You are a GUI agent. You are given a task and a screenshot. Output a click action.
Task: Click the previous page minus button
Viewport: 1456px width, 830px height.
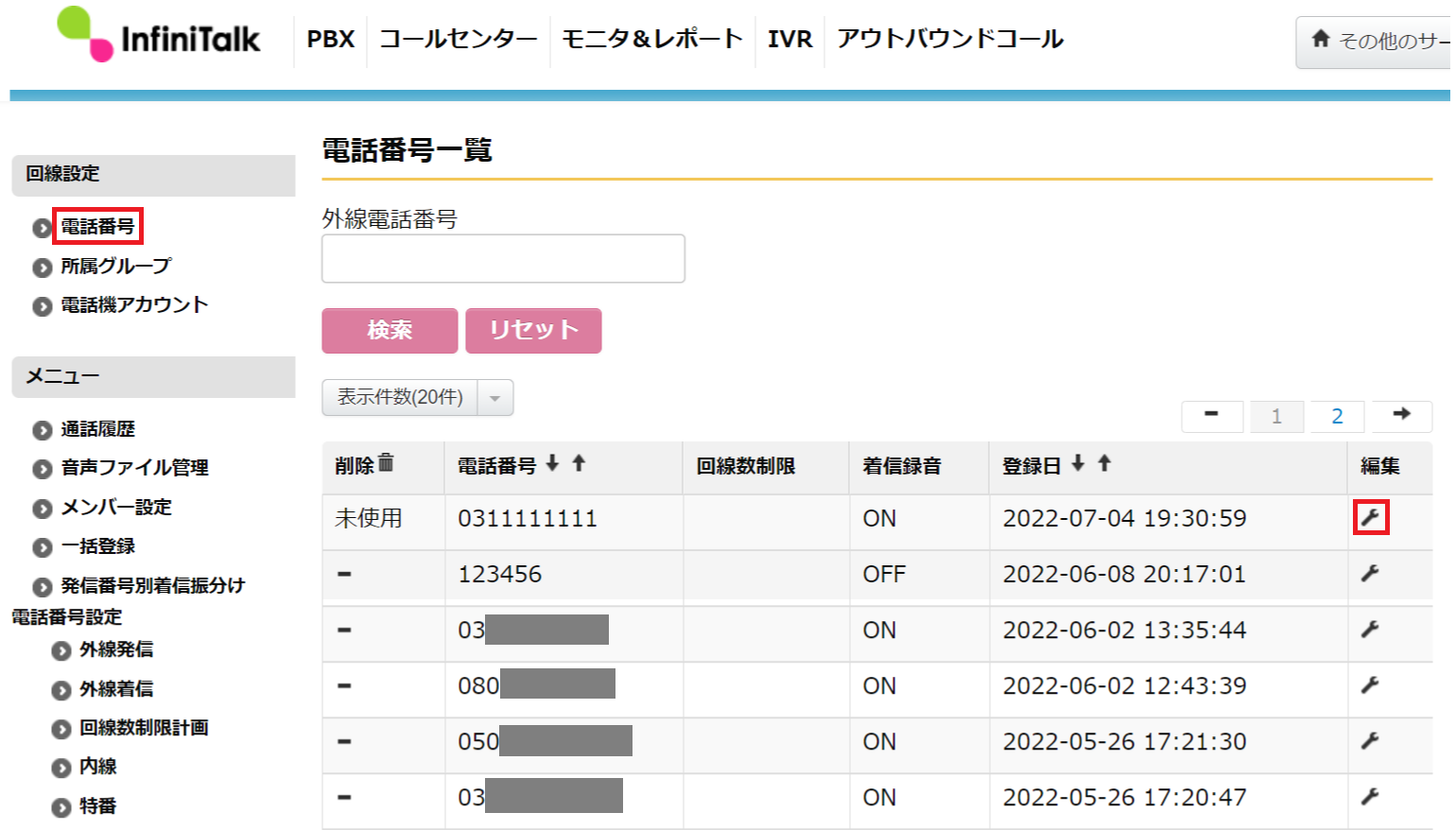click(1212, 415)
